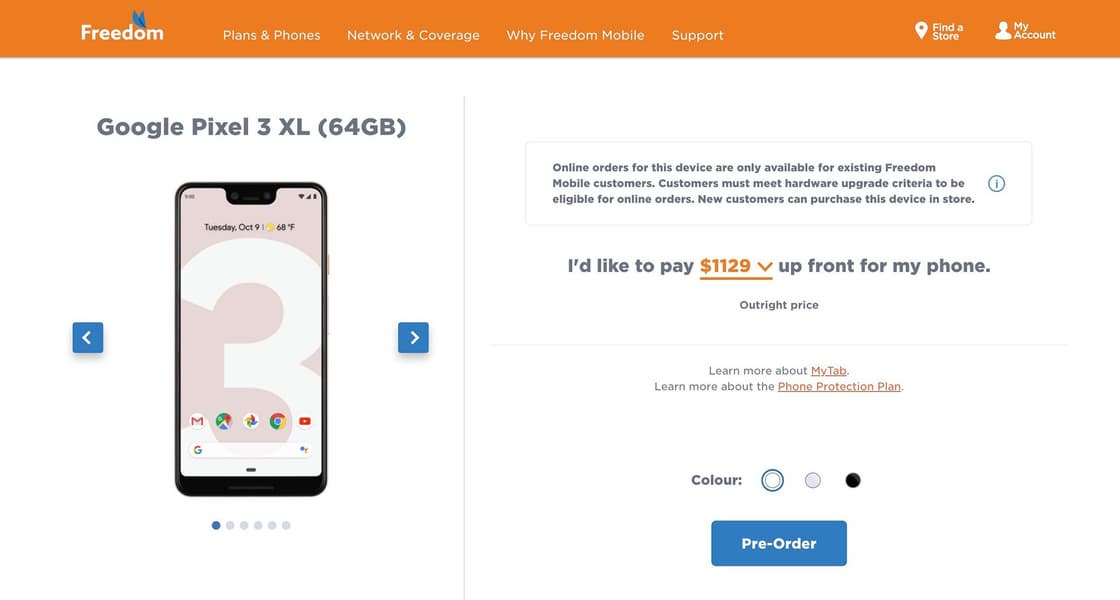Click the info icon in the notice box
The image size is (1120, 600).
tap(996, 183)
